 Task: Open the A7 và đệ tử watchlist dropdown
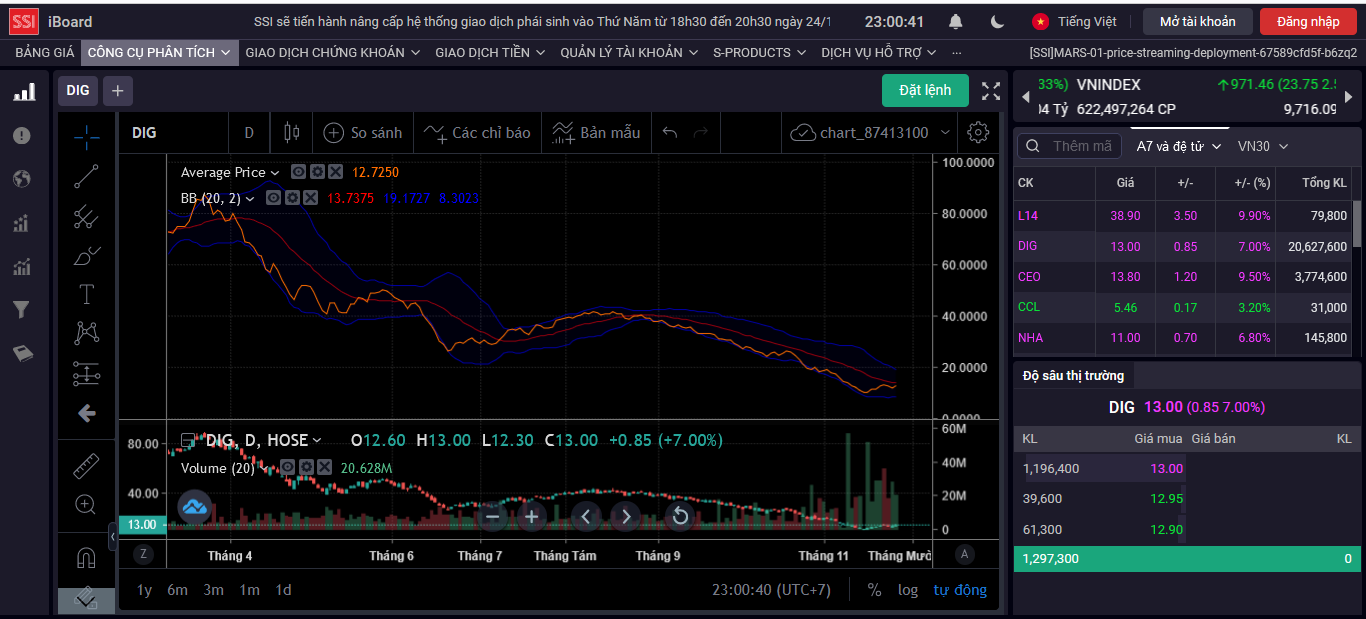(1179, 146)
